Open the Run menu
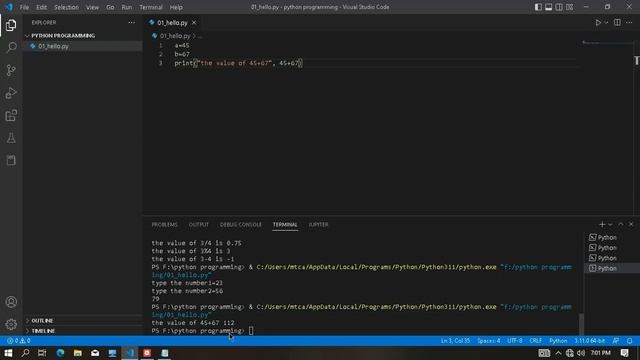This screenshot has width=640, height=360. coord(127,7)
